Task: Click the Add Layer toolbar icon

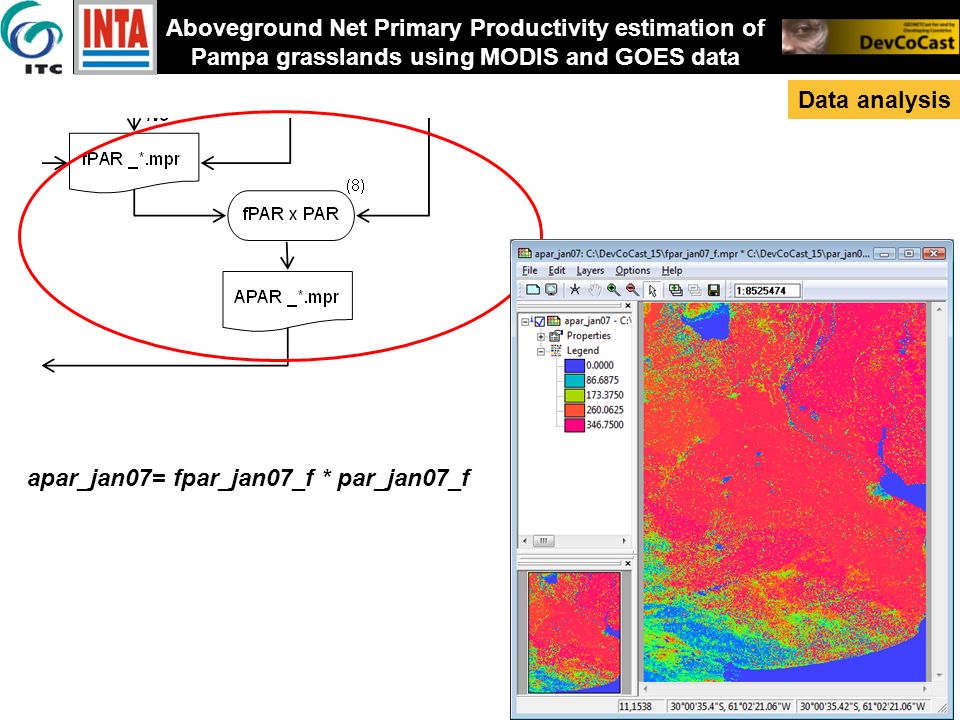Action: tap(675, 290)
